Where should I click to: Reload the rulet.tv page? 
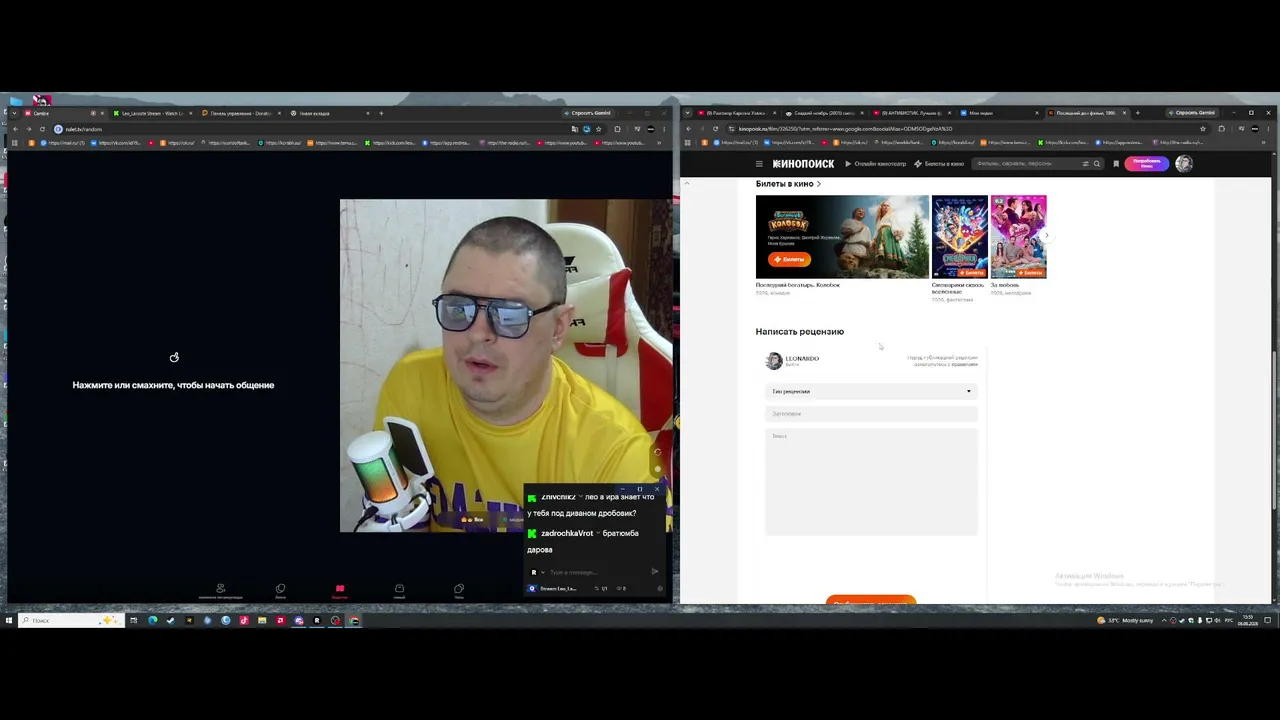pyautogui.click(x=42, y=129)
